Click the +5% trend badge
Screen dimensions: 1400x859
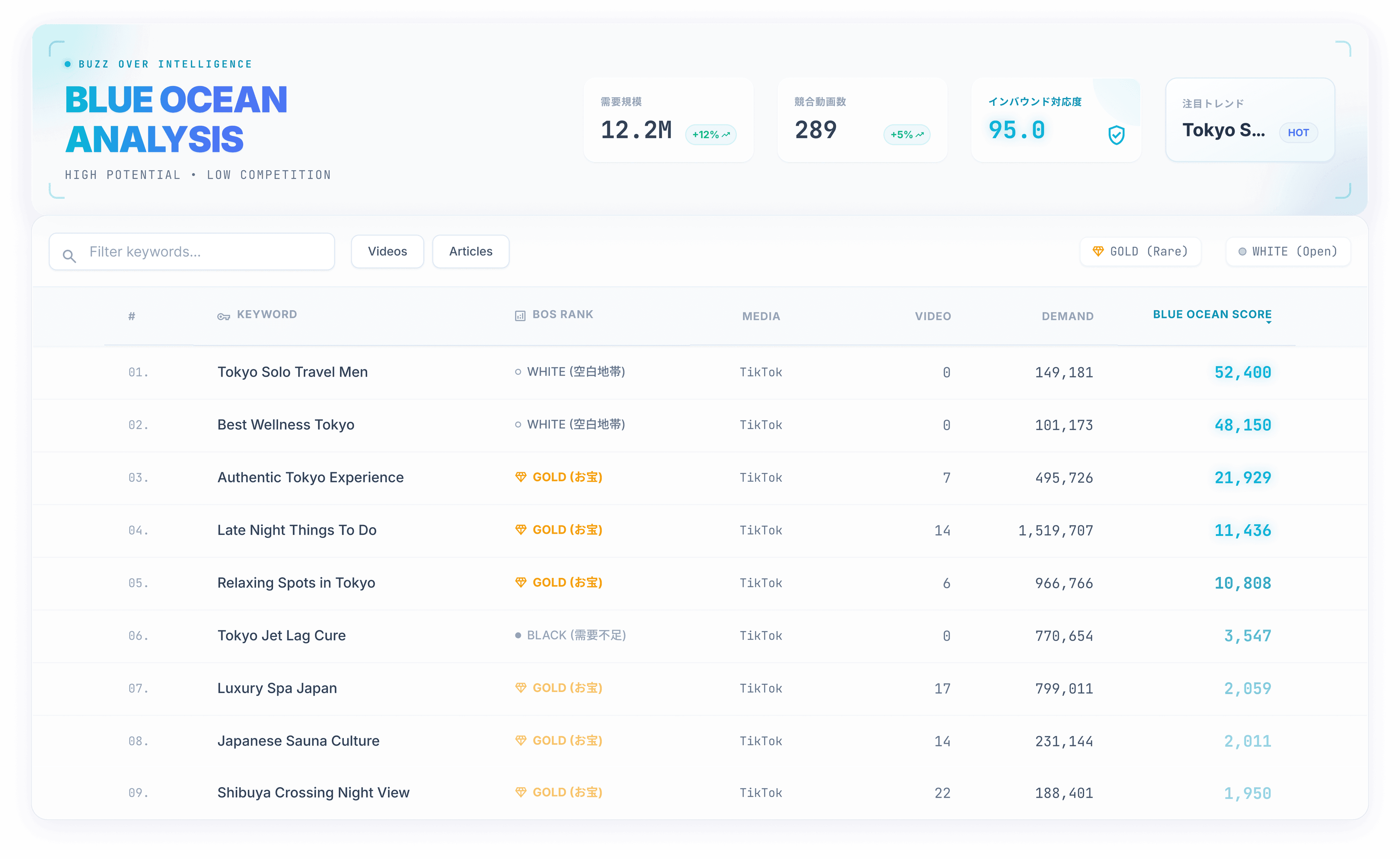(x=906, y=135)
